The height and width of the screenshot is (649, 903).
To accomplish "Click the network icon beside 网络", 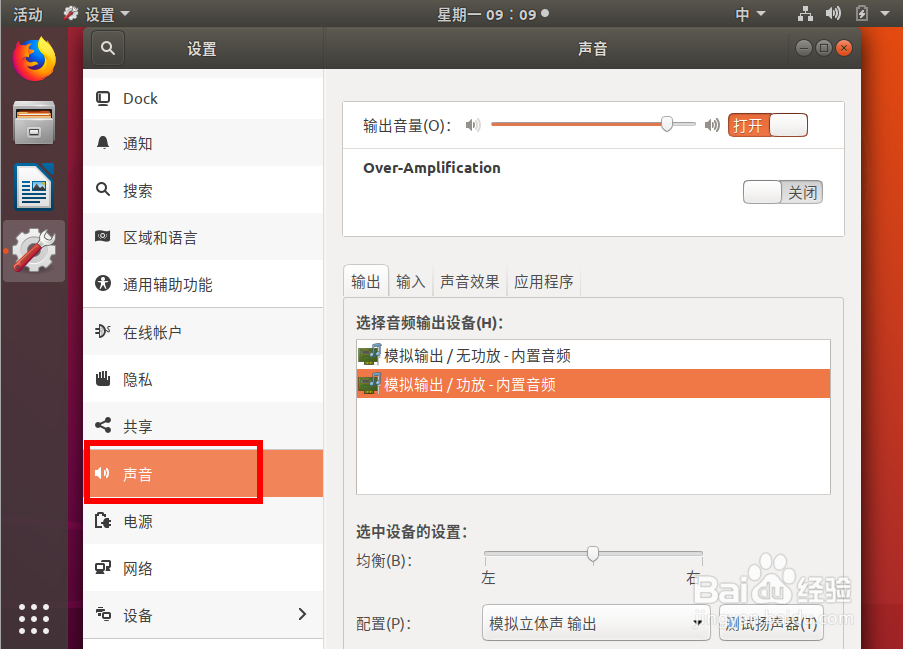I will pyautogui.click(x=103, y=568).
